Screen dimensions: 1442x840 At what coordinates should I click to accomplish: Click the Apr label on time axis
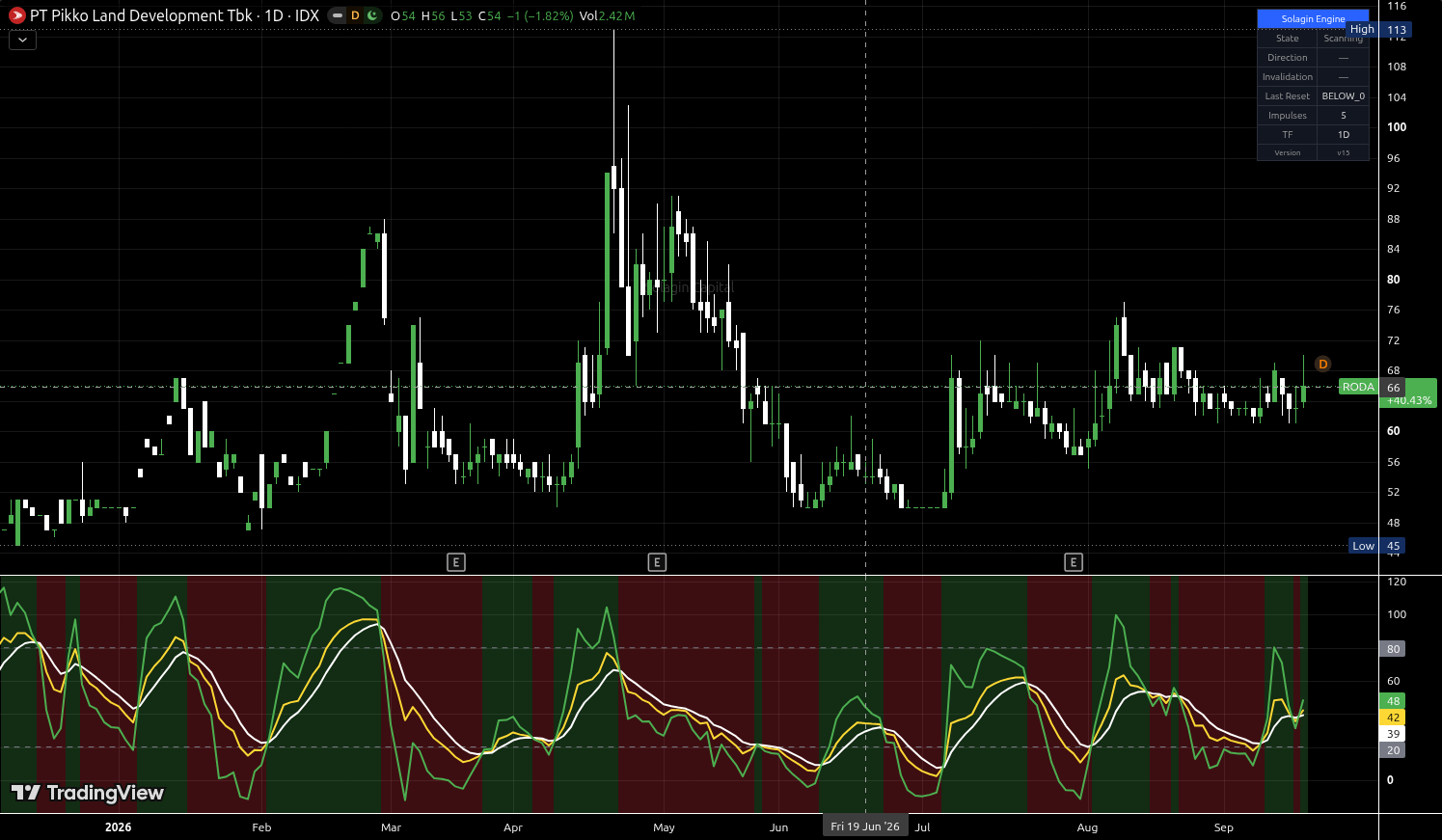point(513,827)
